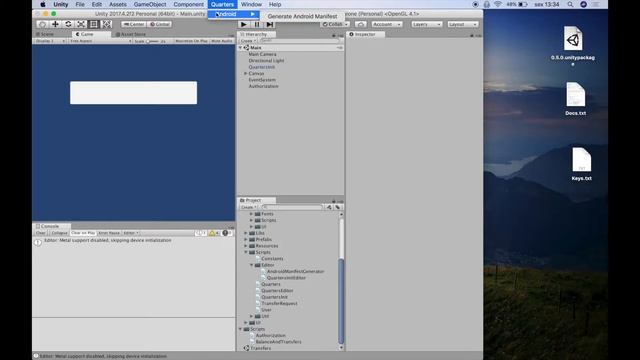Expand the Resources folder in Project
This screenshot has width=640, height=360.
(246, 246)
